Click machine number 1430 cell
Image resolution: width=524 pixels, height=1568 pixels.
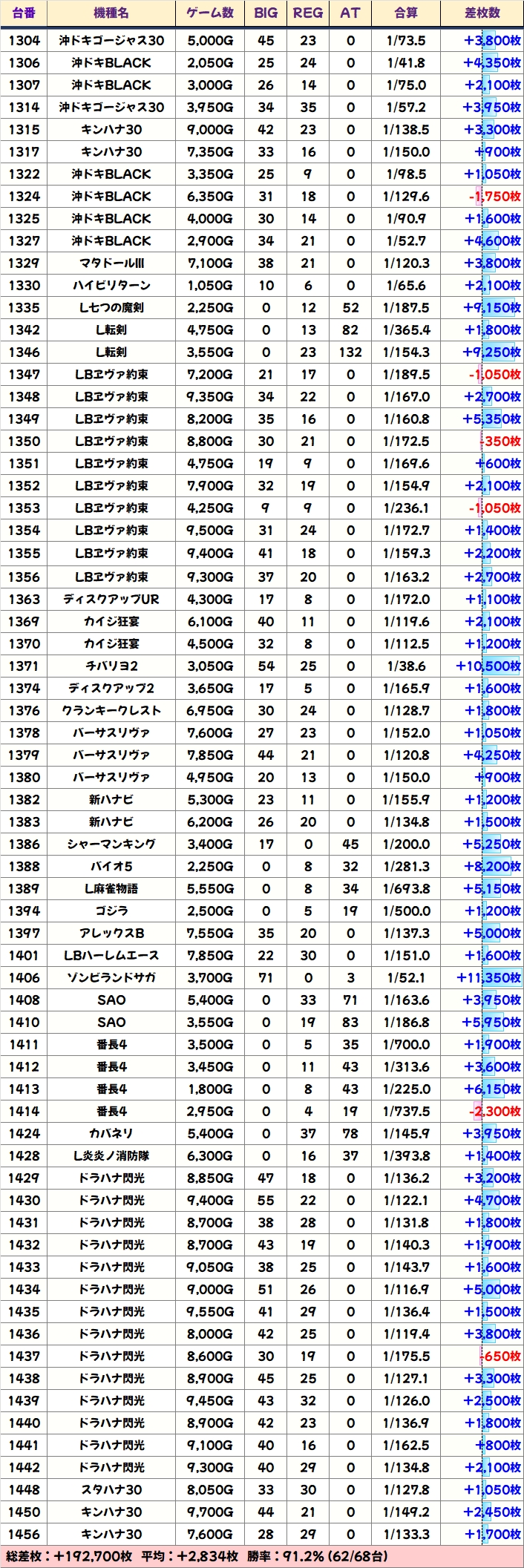point(24,1200)
